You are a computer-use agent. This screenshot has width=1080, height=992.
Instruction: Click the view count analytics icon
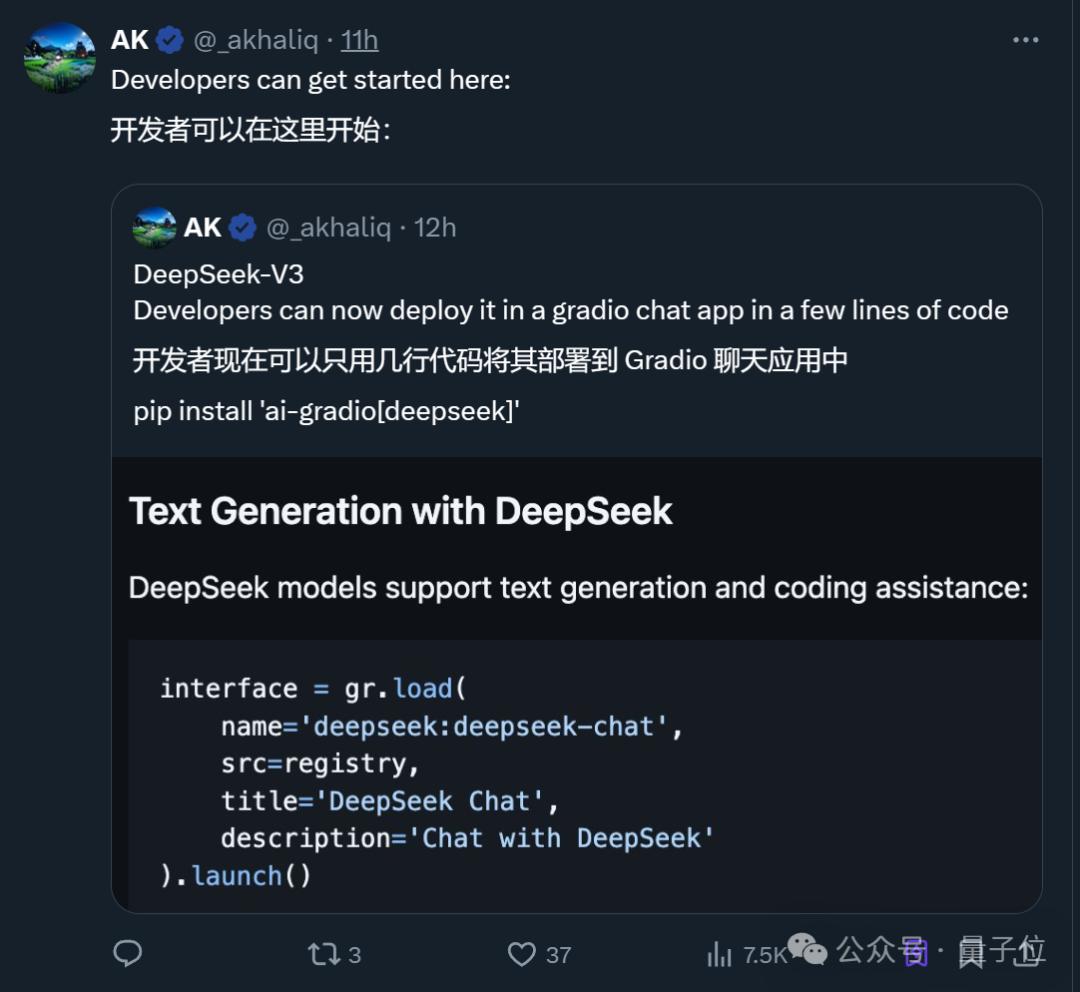coord(719,955)
